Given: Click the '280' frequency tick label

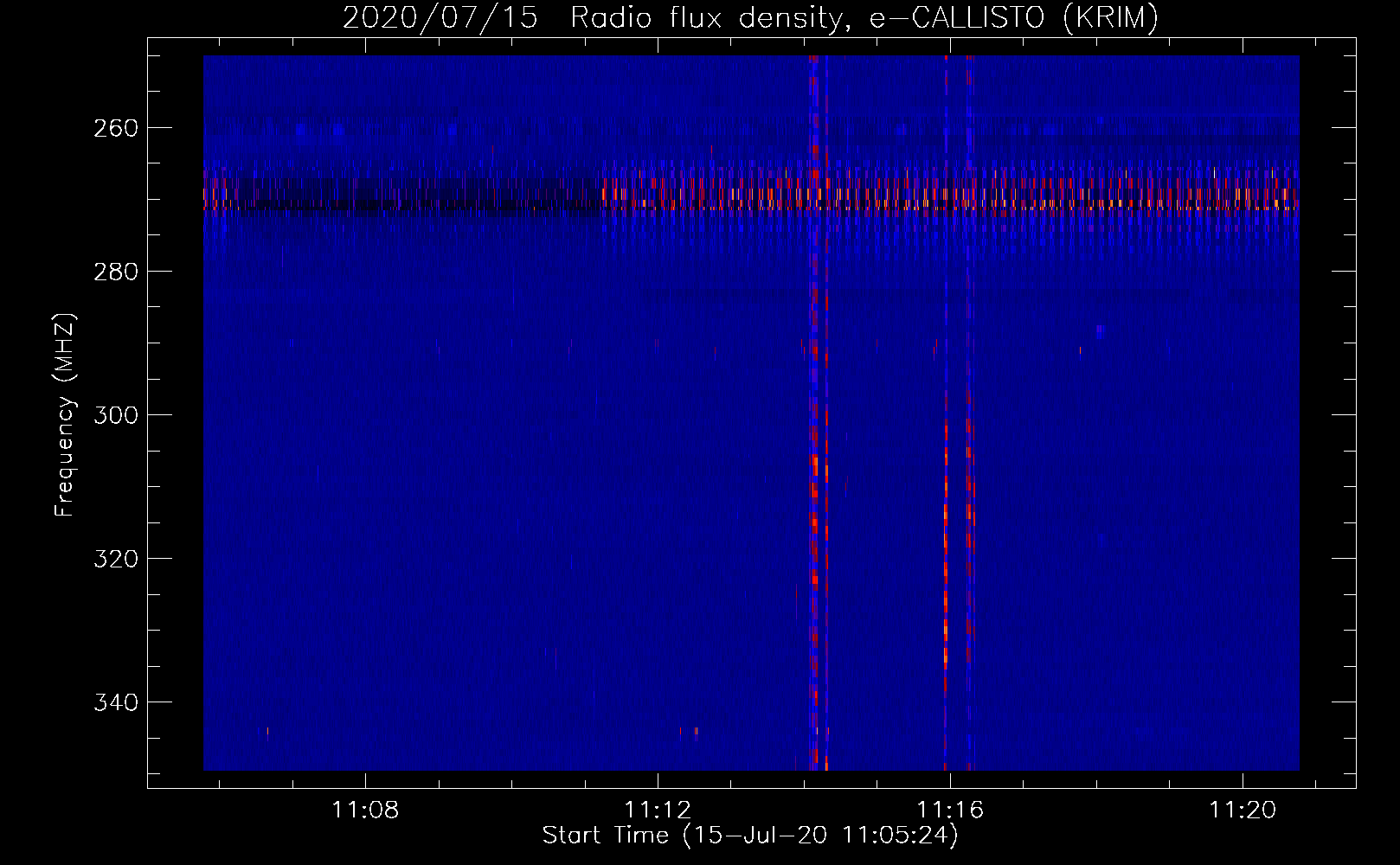Looking at the screenshot, I should (x=116, y=272).
